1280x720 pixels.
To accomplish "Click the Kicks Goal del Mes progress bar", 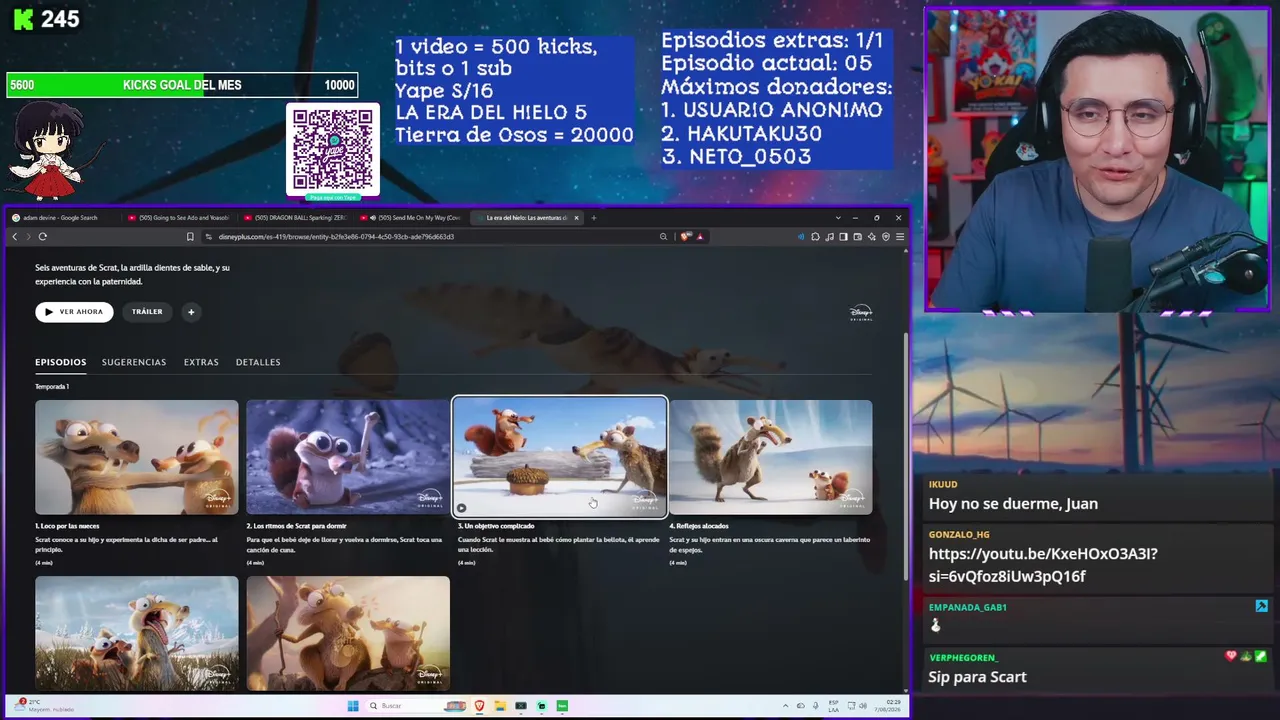I will pos(181,85).
